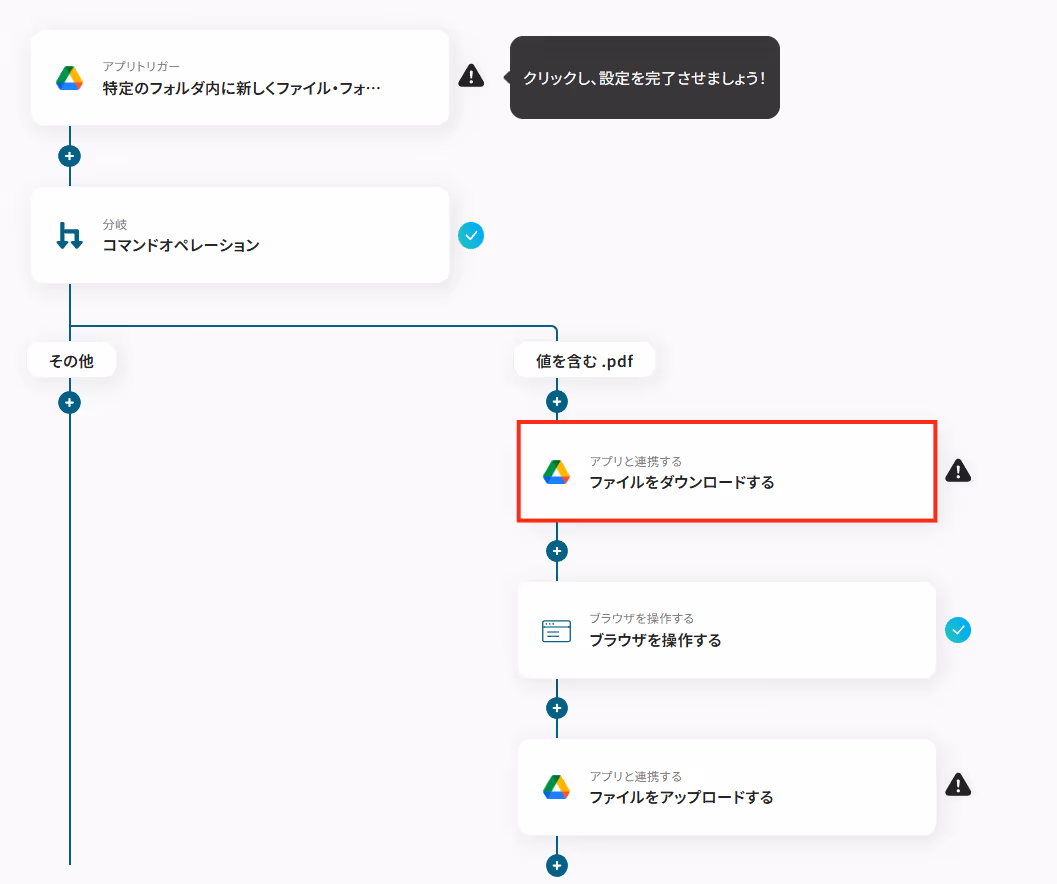
Task: Click the small gray ブラウザを操作する subtitle
Action: pyautogui.click(x=642, y=618)
